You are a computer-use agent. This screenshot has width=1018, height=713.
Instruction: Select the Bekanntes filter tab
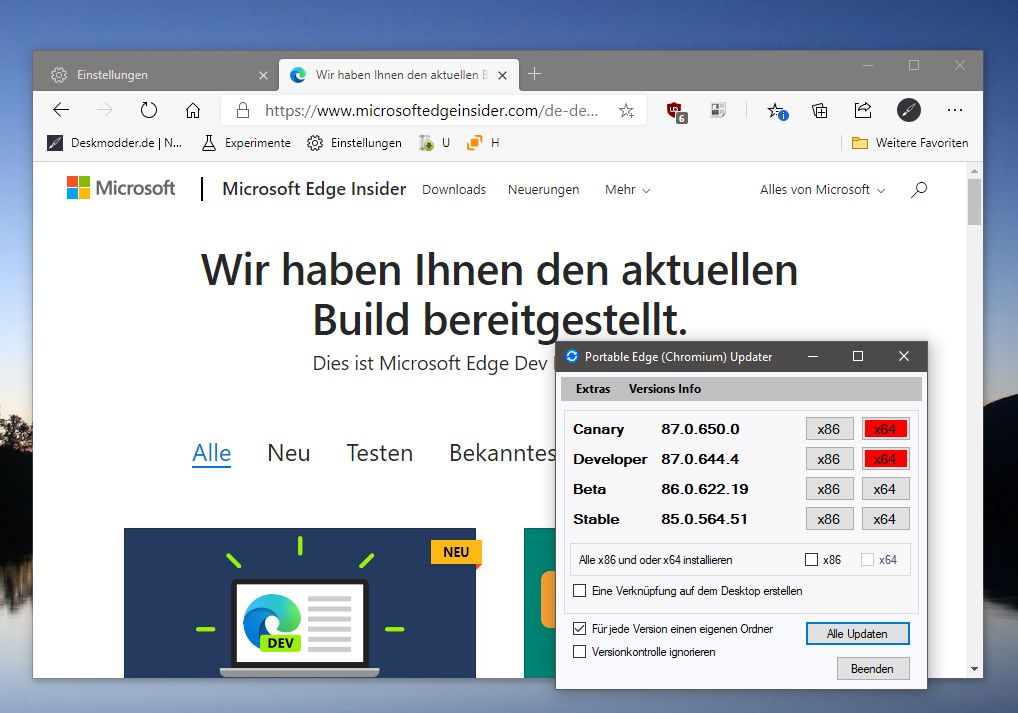[503, 453]
